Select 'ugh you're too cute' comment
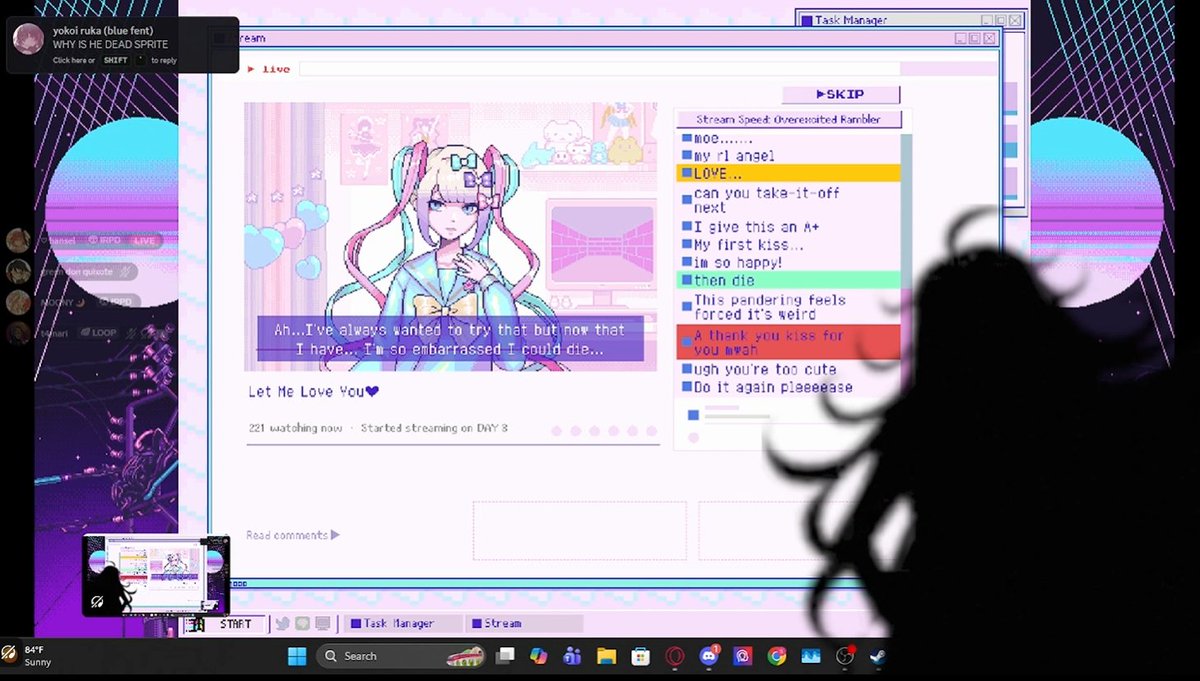 pos(788,369)
